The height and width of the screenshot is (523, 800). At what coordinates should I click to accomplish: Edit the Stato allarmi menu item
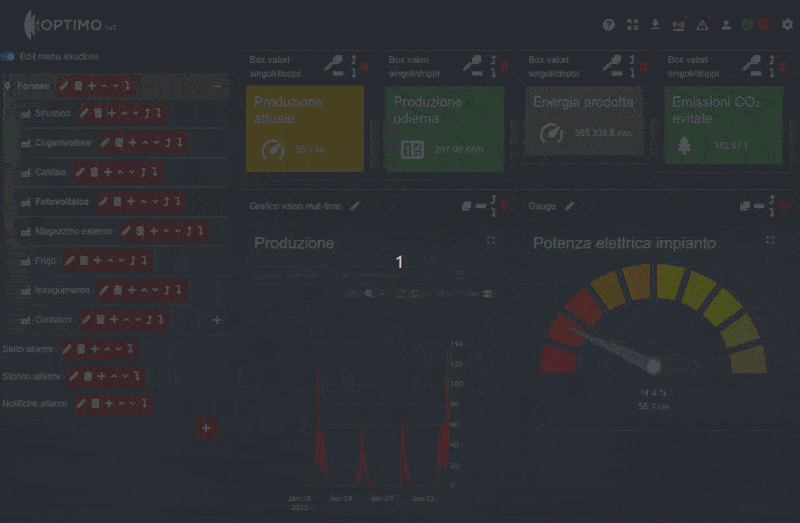[67, 349]
